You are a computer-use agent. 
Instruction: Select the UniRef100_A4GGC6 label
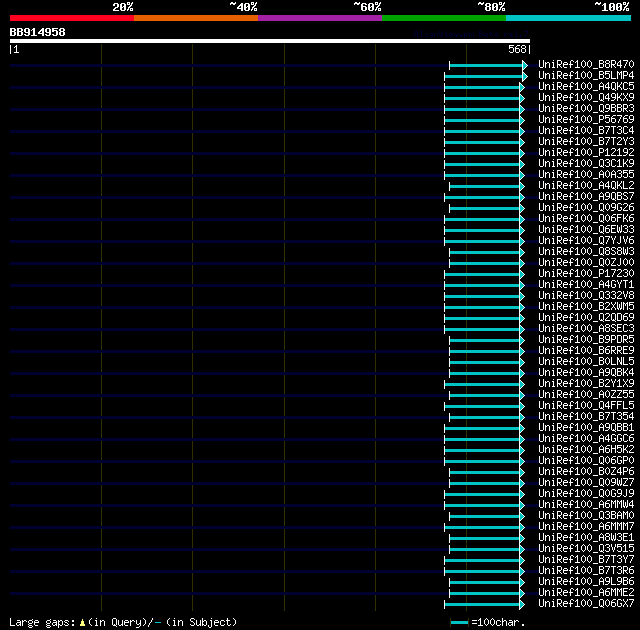pos(586,439)
